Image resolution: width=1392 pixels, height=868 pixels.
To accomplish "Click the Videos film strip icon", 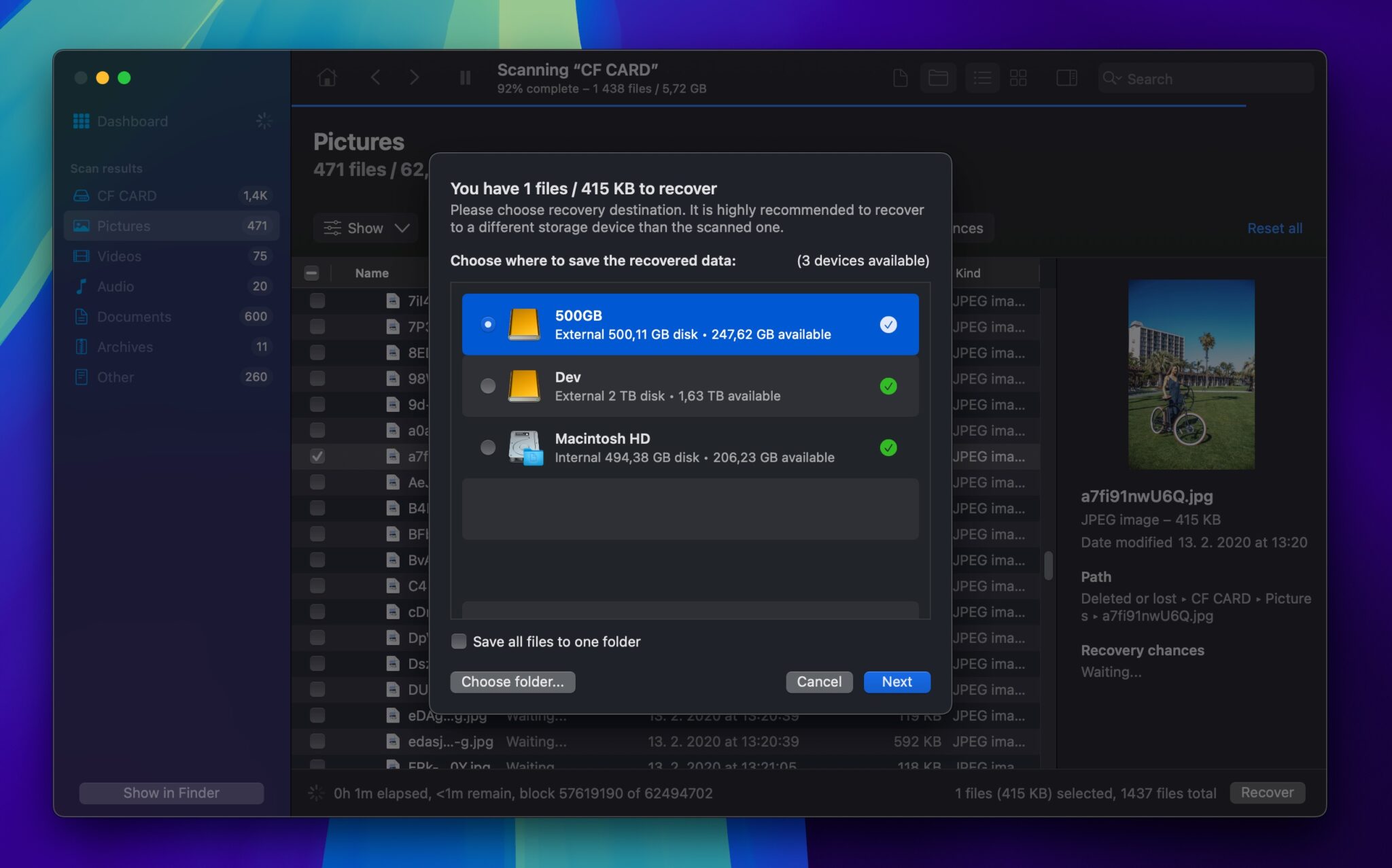I will 81,256.
